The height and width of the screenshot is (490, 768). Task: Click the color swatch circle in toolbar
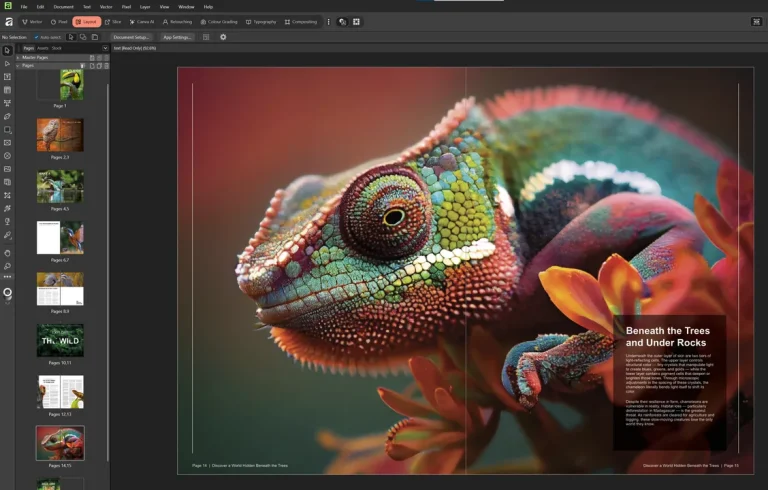click(8, 293)
